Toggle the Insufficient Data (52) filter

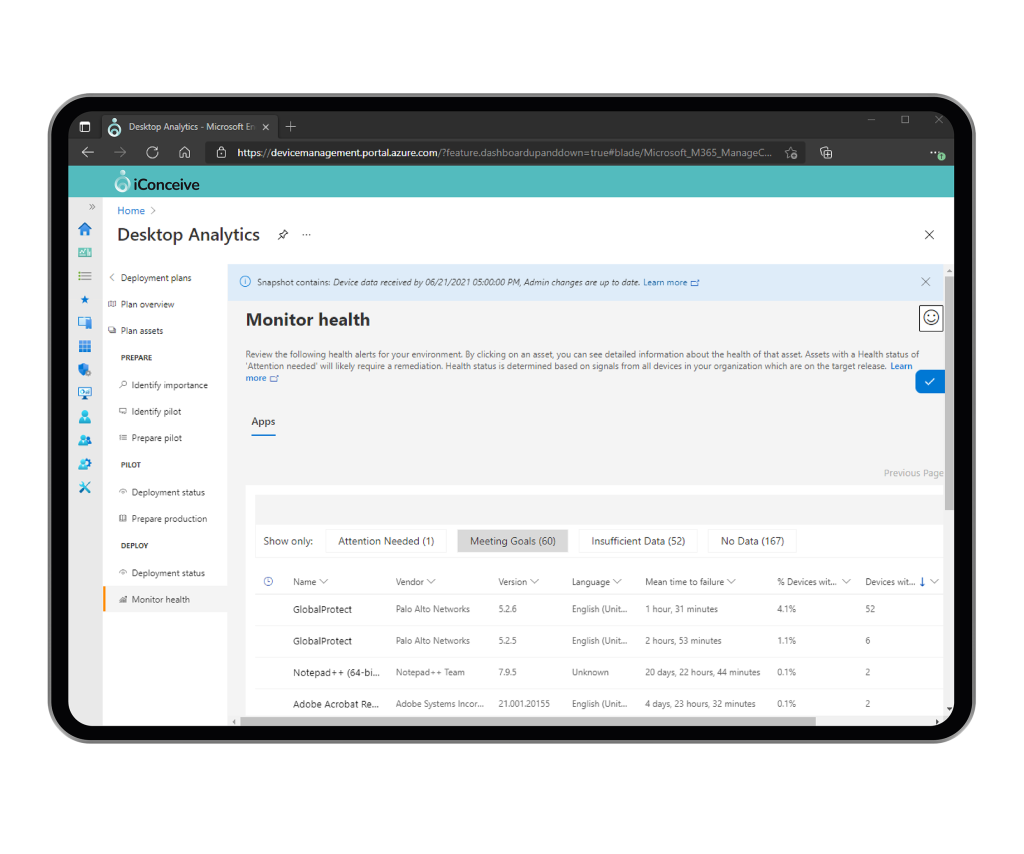click(638, 541)
